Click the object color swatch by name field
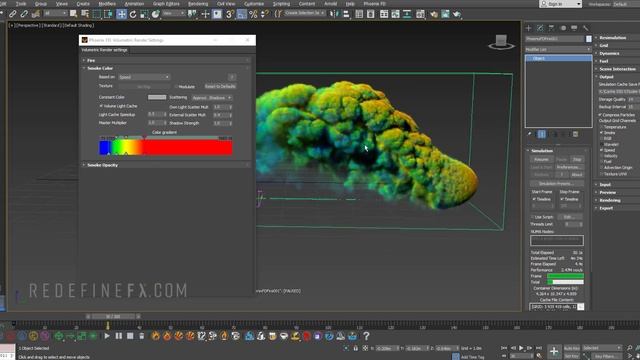Image resolution: width=640 pixels, height=360 pixels. (589, 39)
